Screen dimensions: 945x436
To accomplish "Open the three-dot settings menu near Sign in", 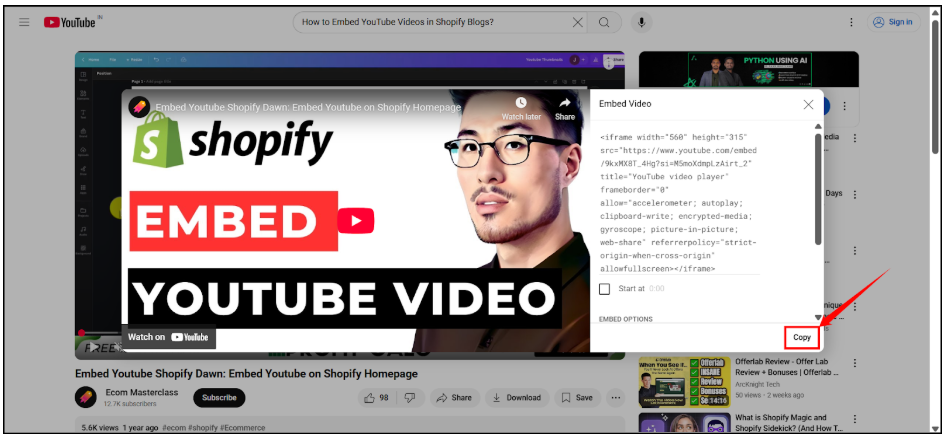I will pyautogui.click(x=851, y=22).
